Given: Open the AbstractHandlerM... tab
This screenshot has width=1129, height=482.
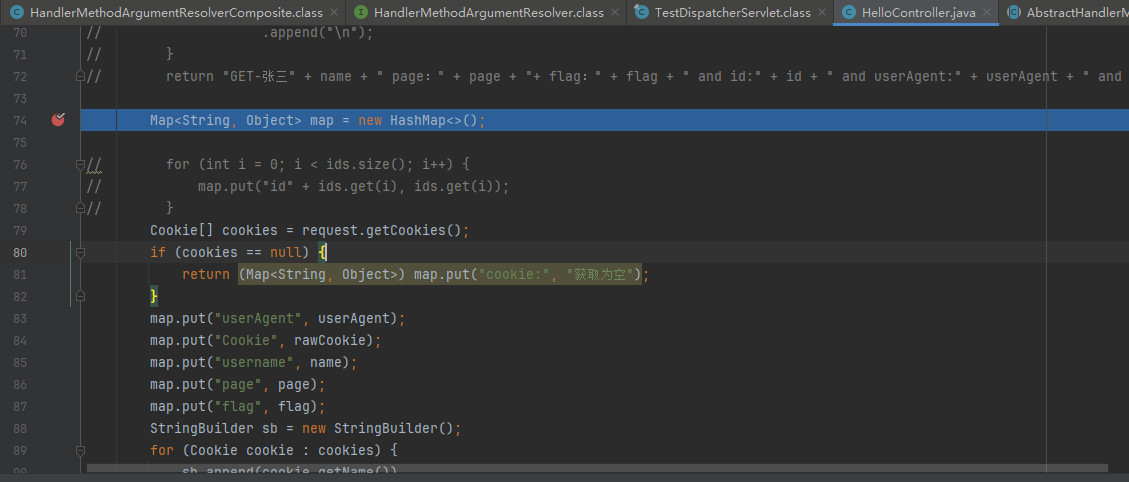Looking at the screenshot, I should coord(1077,12).
